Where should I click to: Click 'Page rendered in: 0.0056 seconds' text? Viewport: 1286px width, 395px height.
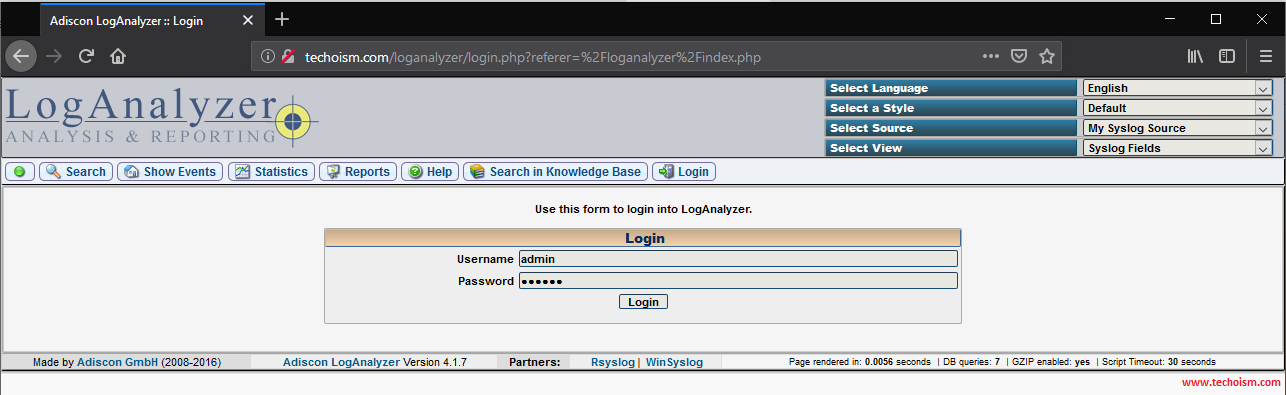tap(860, 362)
